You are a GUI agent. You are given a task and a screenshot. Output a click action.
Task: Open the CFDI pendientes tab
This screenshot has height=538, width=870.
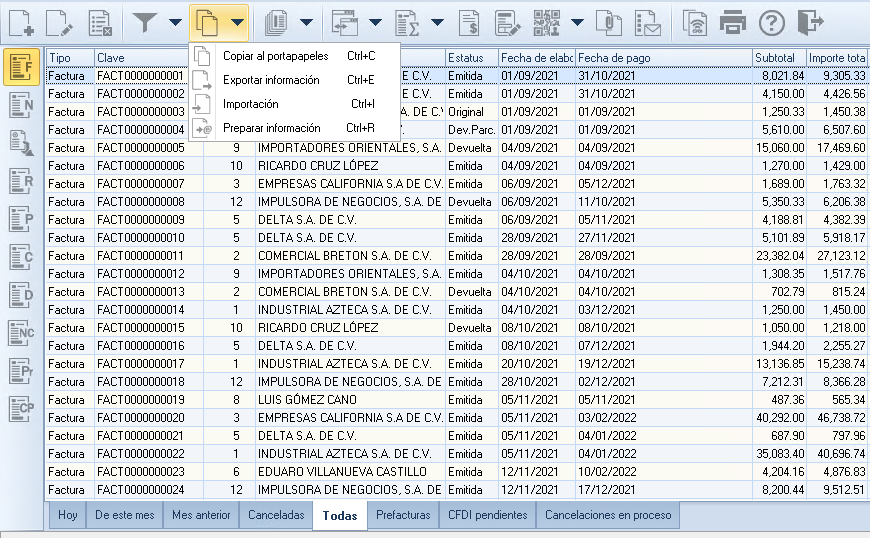488,515
